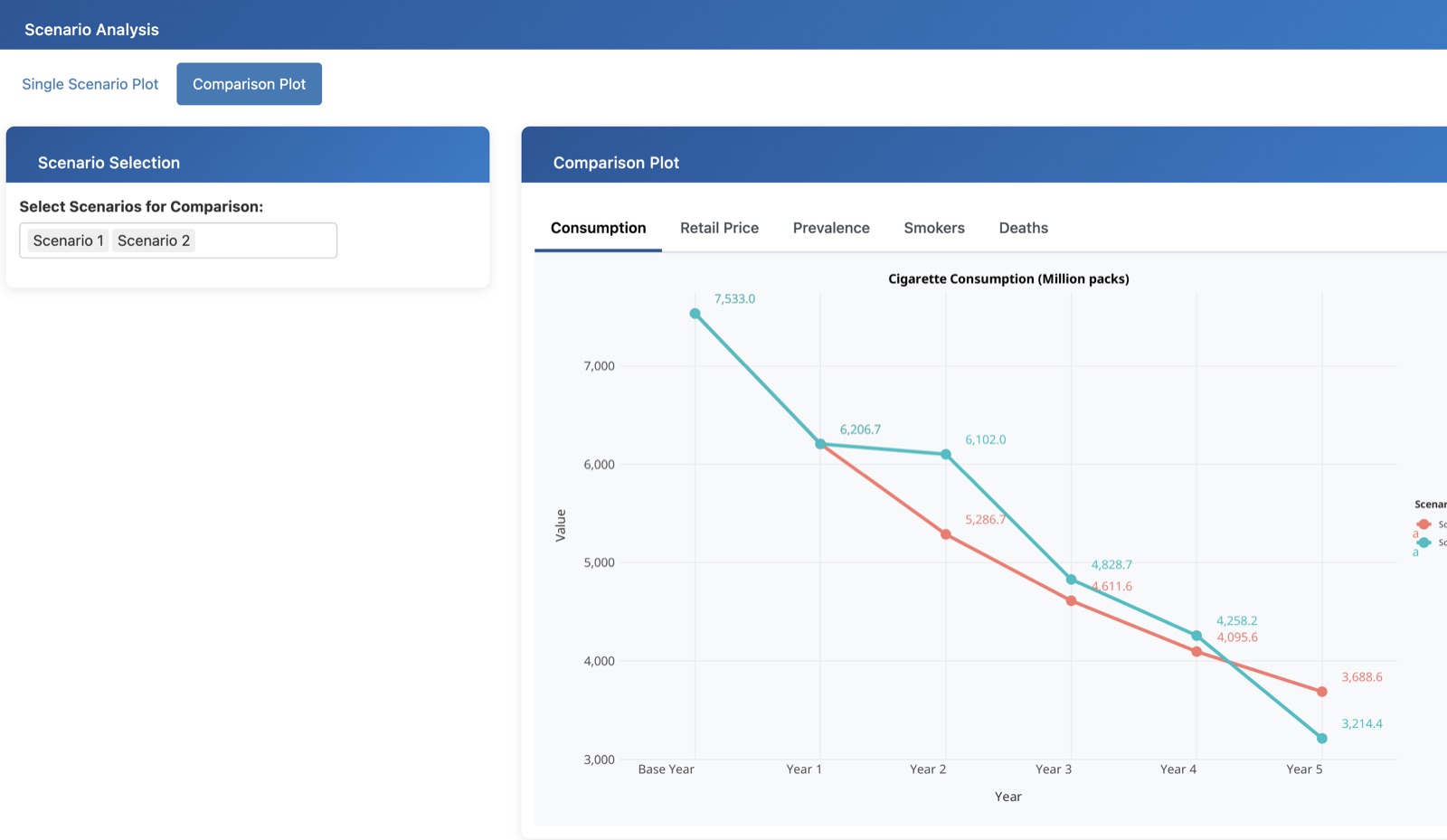Click the teal 'a' legend symbol
This screenshot has height=840, width=1447.
1415,552
